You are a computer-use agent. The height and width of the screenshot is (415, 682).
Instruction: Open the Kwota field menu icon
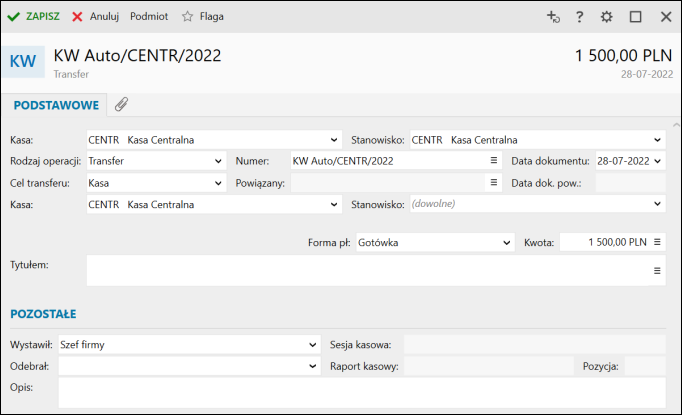pyautogui.click(x=658, y=242)
